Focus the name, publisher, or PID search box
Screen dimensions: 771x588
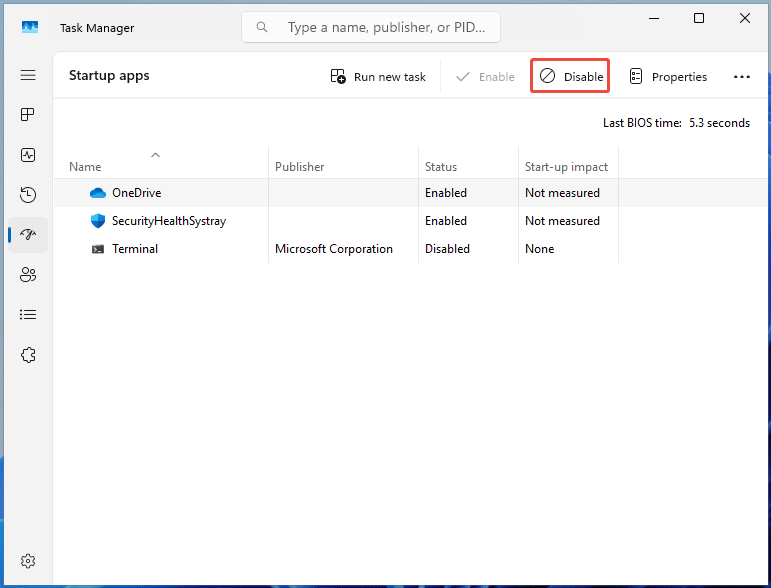[371, 27]
